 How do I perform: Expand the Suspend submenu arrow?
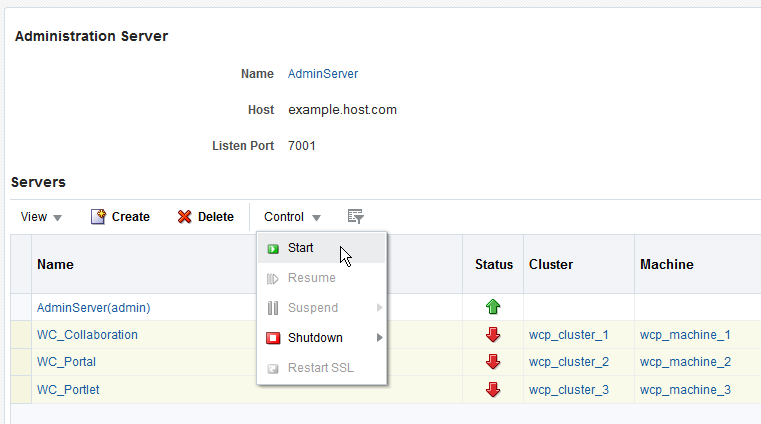click(380, 308)
